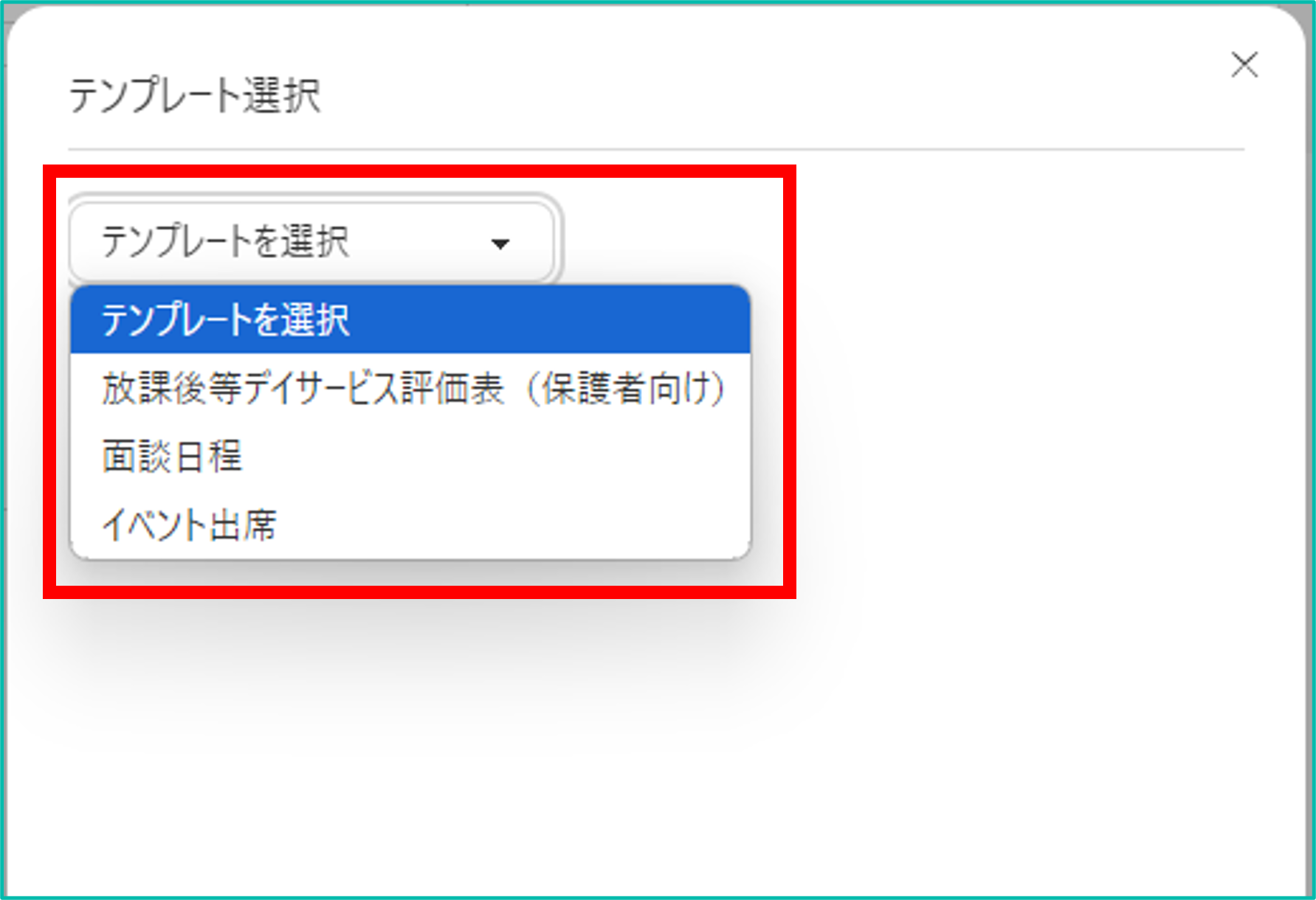
Task: Choose the interview schedule 面談日程 entry
Action: pyautogui.click(x=172, y=456)
